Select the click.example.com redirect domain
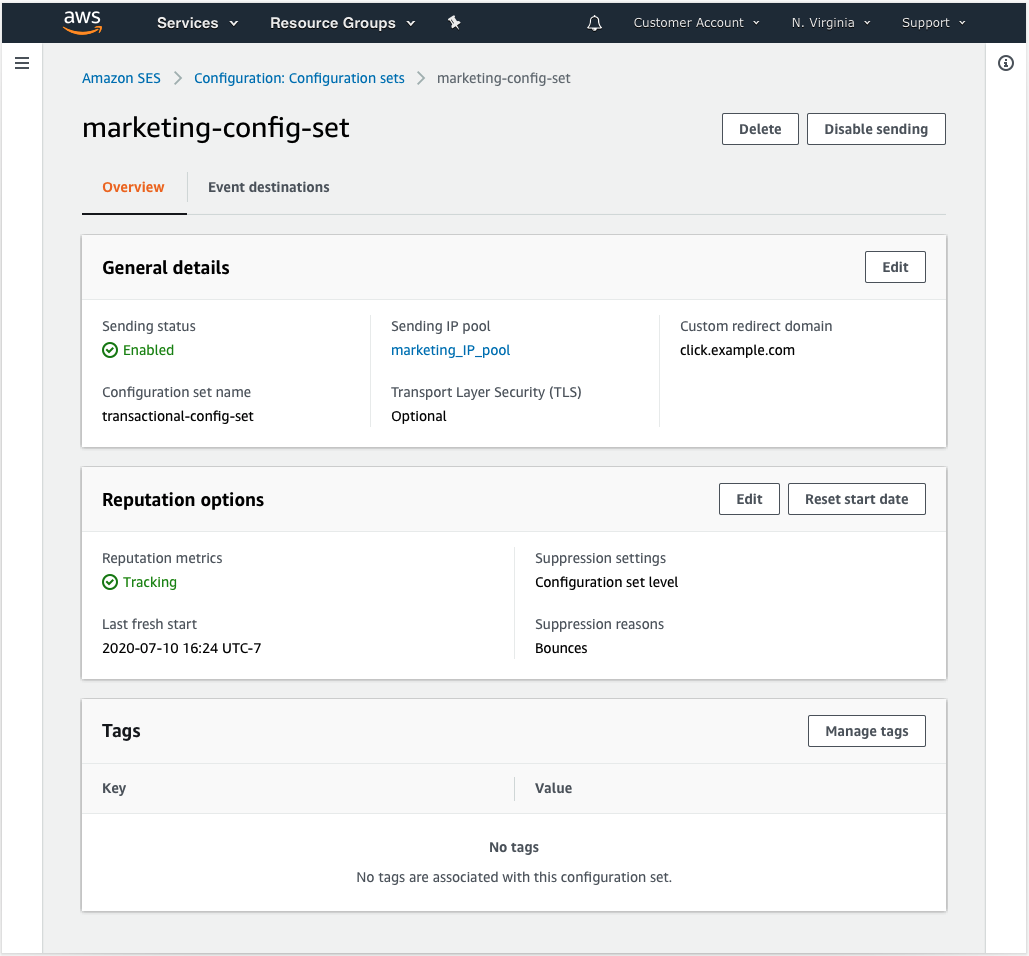This screenshot has width=1029, height=956. coord(737,350)
